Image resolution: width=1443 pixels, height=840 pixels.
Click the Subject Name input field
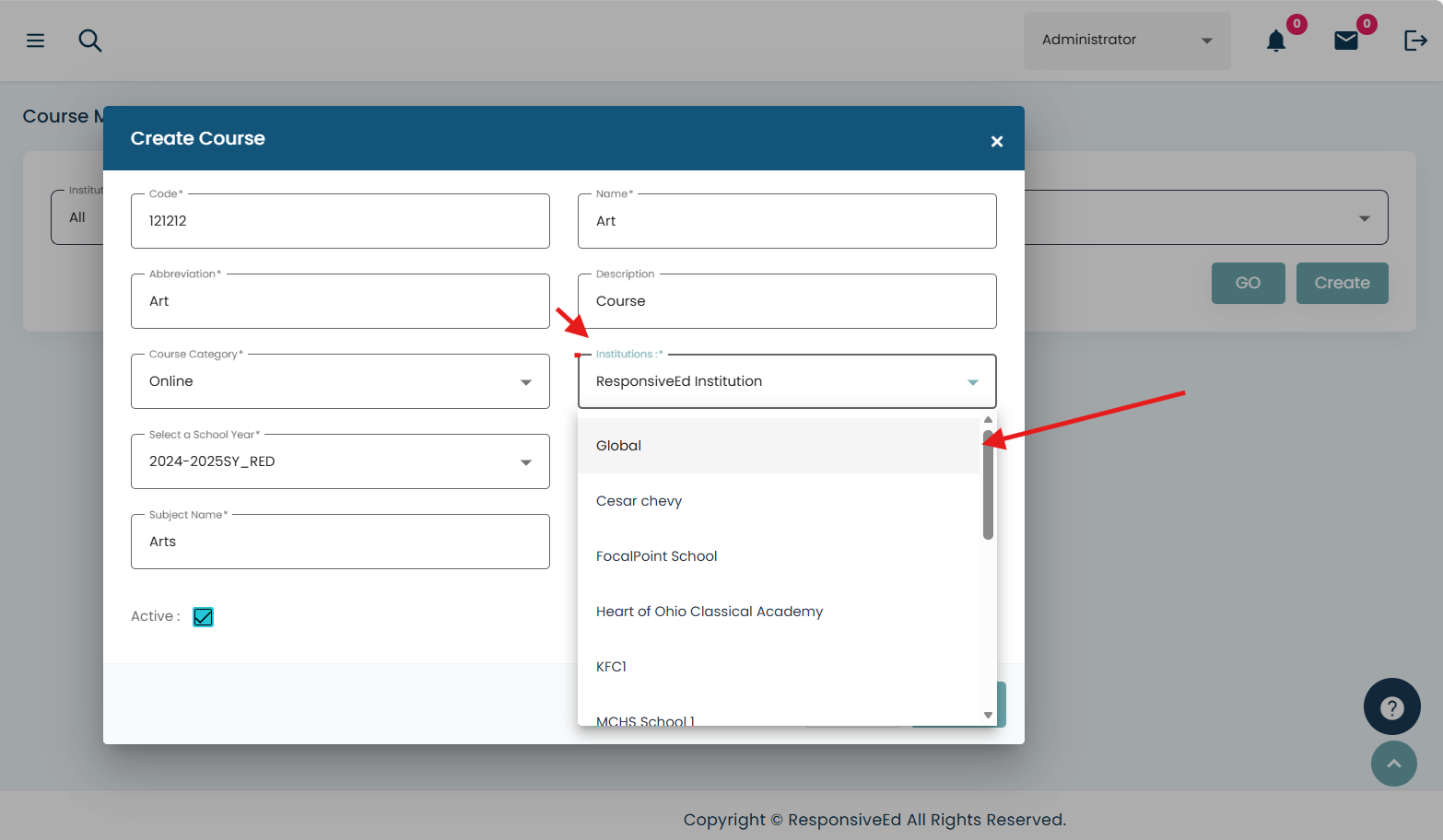[340, 542]
